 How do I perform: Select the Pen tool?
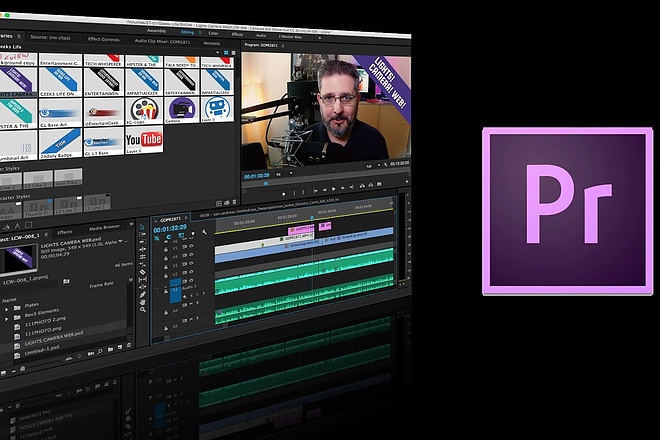point(142,294)
